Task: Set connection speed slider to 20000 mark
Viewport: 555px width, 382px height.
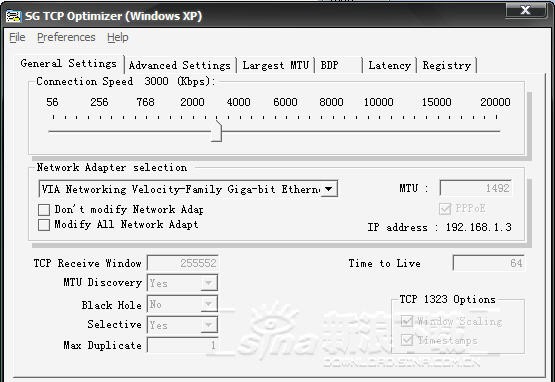Action: 497,131
